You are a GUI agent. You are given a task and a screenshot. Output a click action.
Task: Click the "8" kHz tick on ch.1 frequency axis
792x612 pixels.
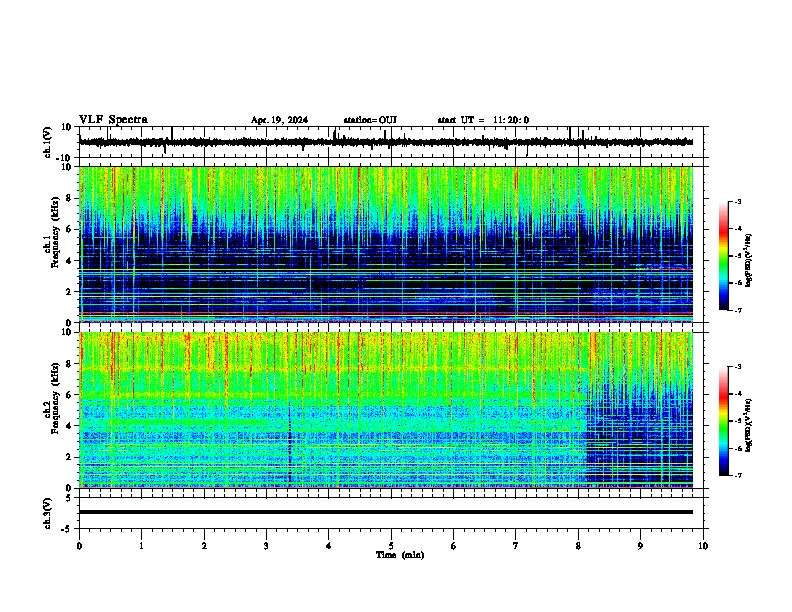click(x=70, y=198)
